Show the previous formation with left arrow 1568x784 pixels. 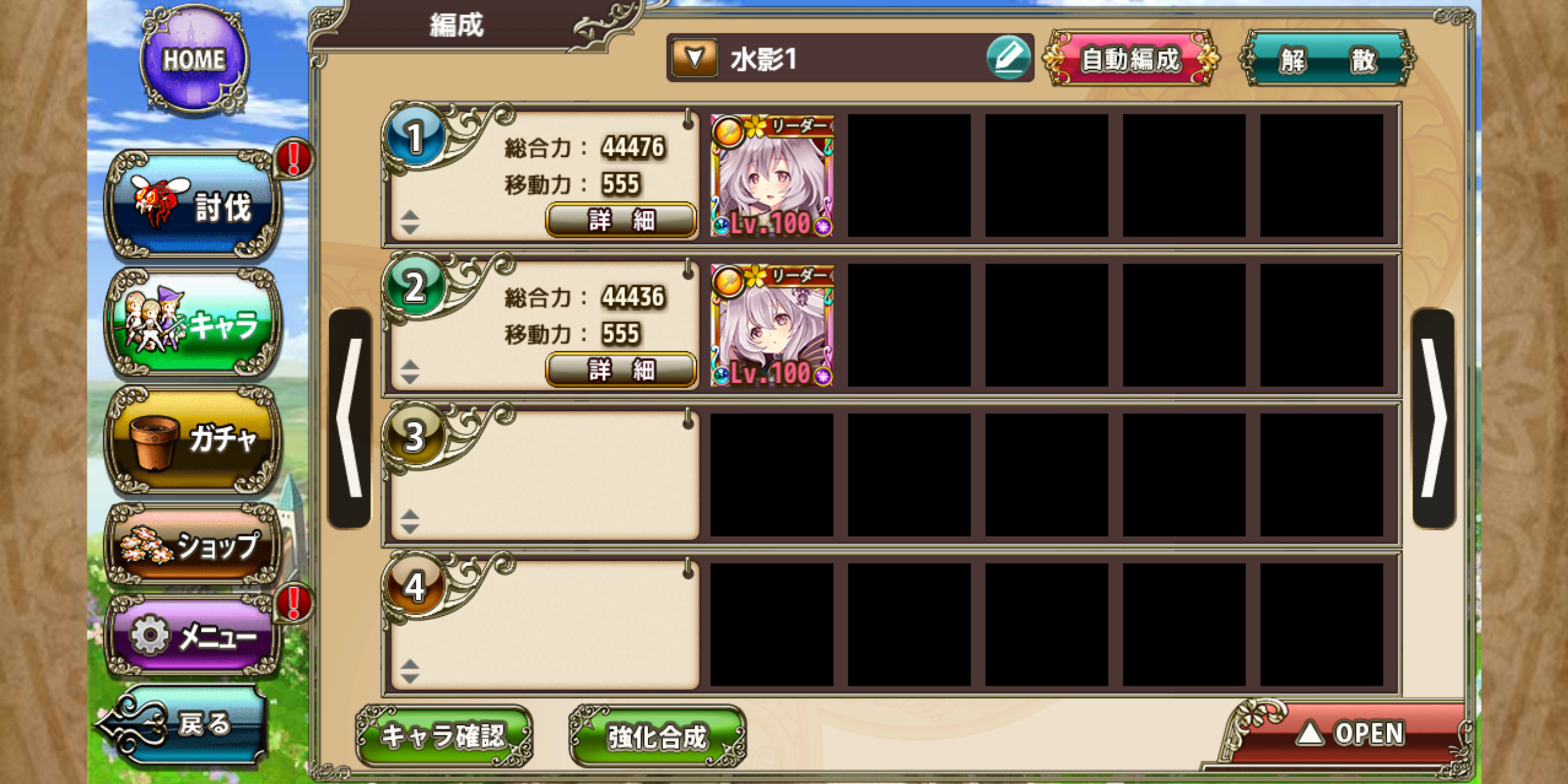[x=350, y=418]
